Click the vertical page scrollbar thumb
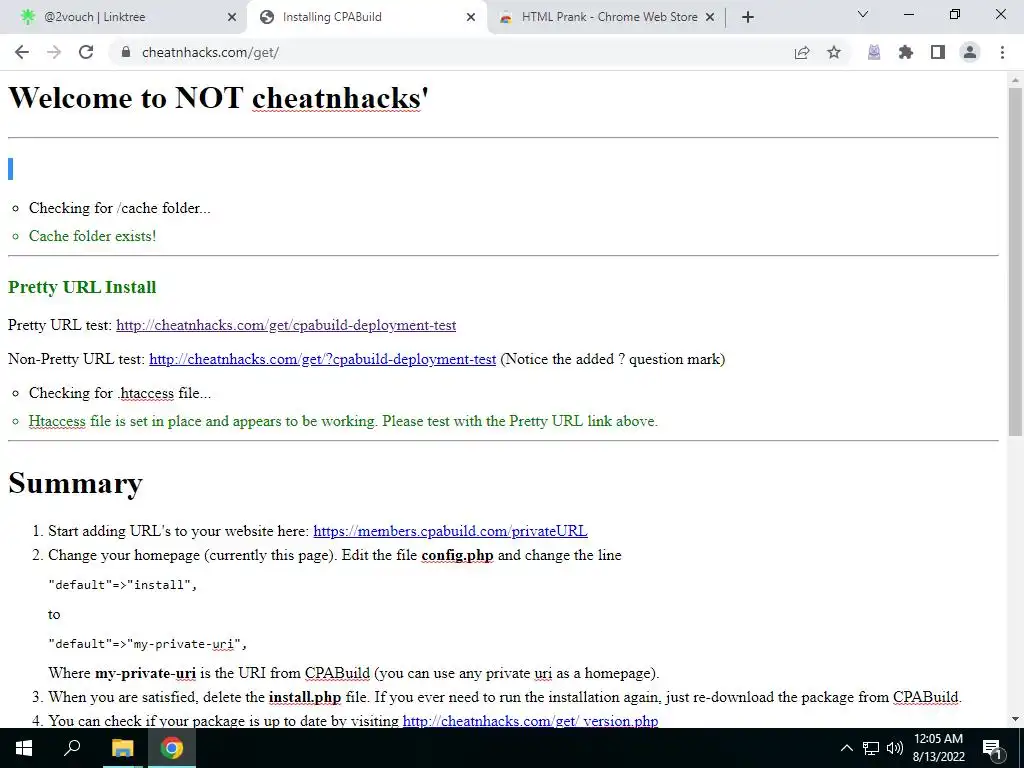This screenshot has height=768, width=1024. point(1015,261)
